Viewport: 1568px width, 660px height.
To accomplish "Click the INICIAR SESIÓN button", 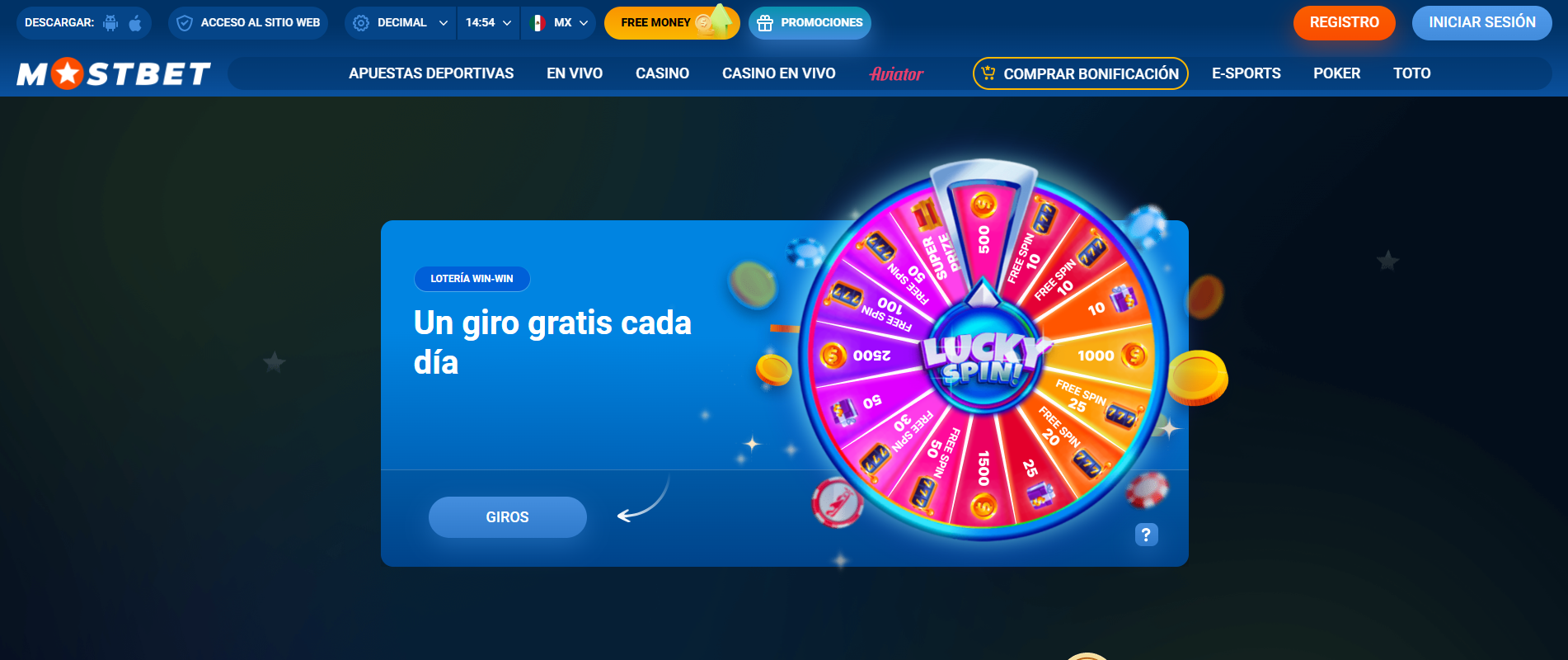I will [1482, 23].
